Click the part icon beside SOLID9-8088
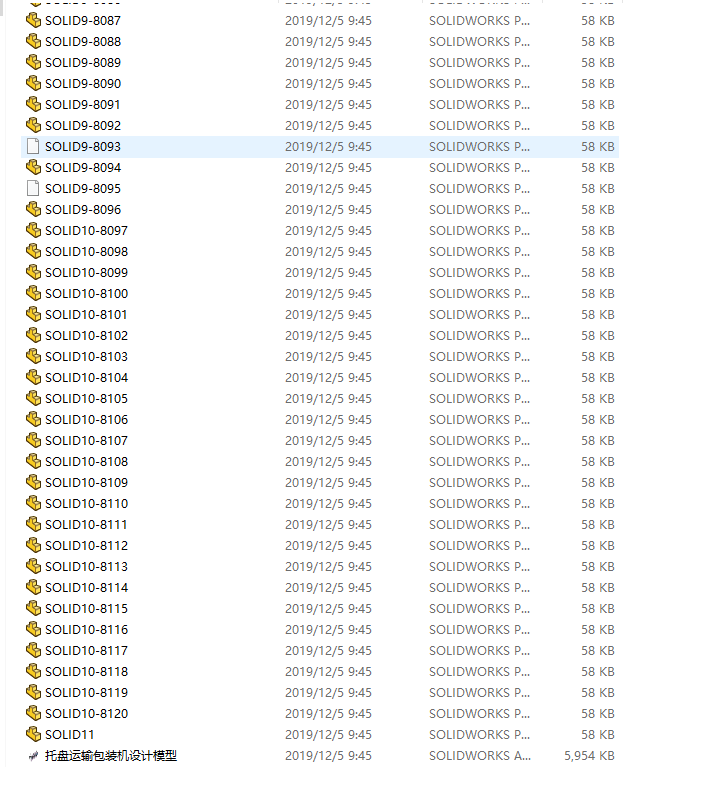Viewport: 705px width, 786px height. (x=33, y=42)
